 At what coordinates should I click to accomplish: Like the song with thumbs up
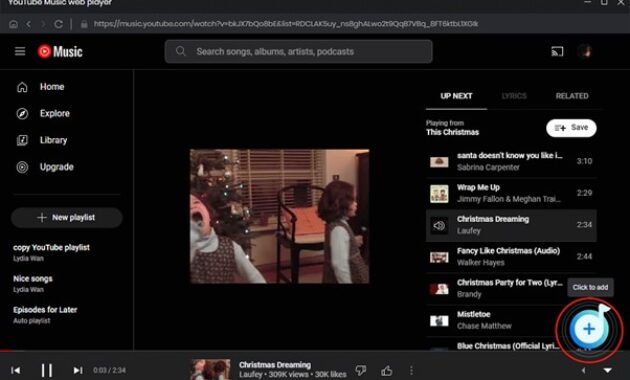[387, 370]
